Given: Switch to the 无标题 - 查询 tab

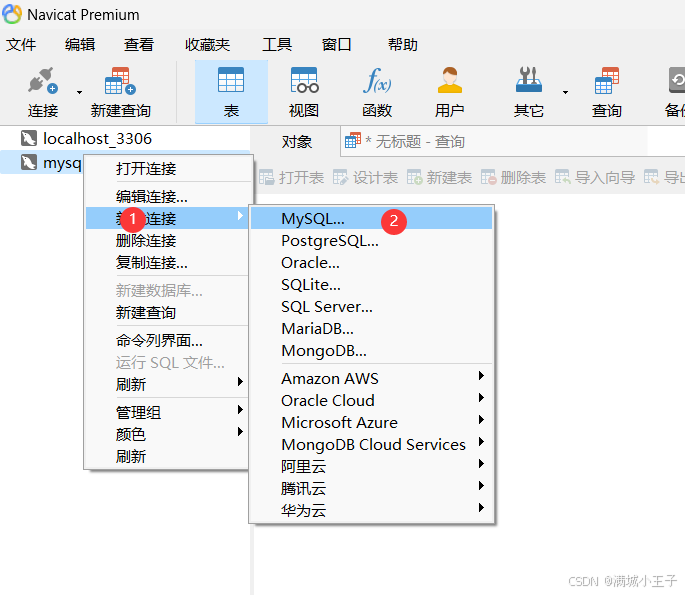Looking at the screenshot, I should [405, 142].
